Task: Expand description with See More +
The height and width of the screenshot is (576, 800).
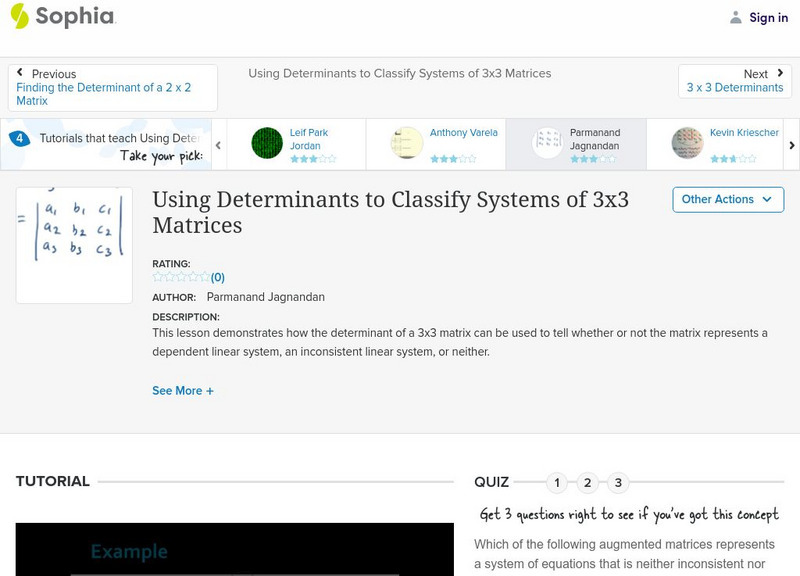Action: coord(183,391)
